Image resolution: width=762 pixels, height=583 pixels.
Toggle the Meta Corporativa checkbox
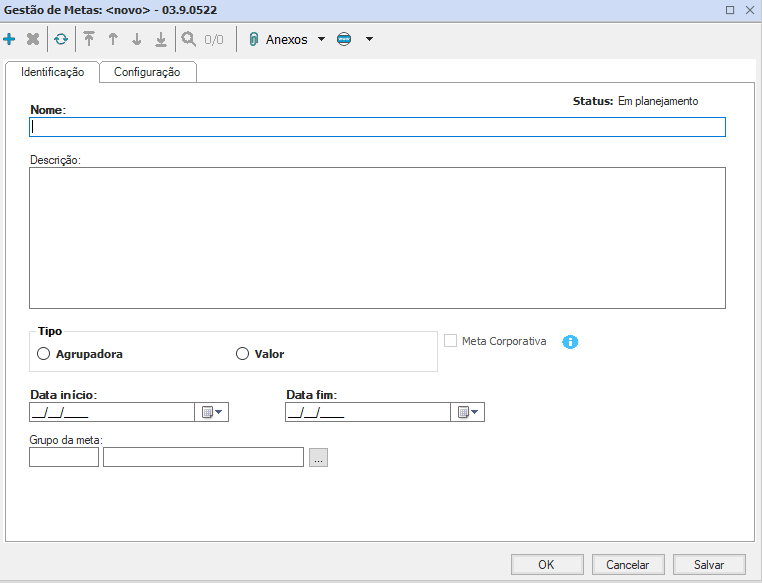pos(450,341)
